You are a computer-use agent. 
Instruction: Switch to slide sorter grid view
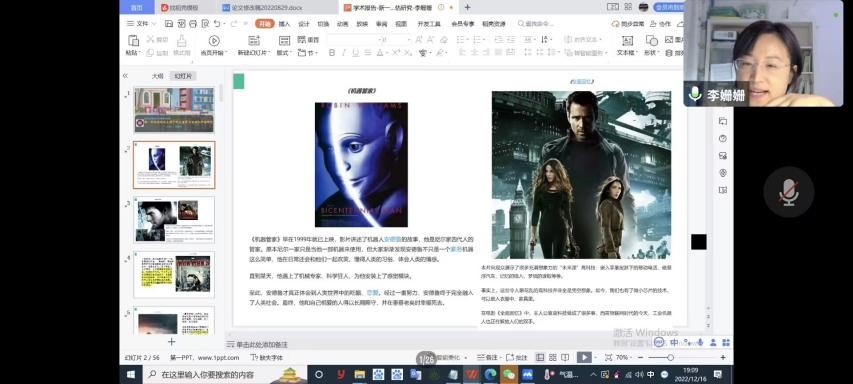[x=553, y=357]
